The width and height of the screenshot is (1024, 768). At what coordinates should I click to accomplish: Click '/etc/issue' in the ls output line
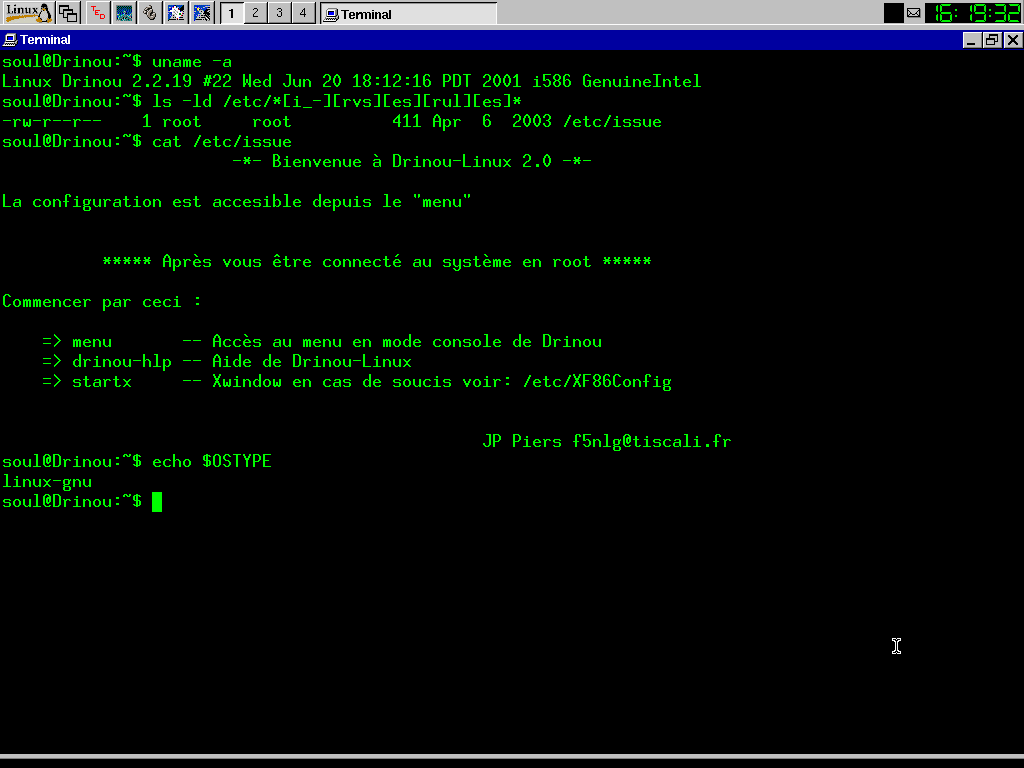click(612, 122)
